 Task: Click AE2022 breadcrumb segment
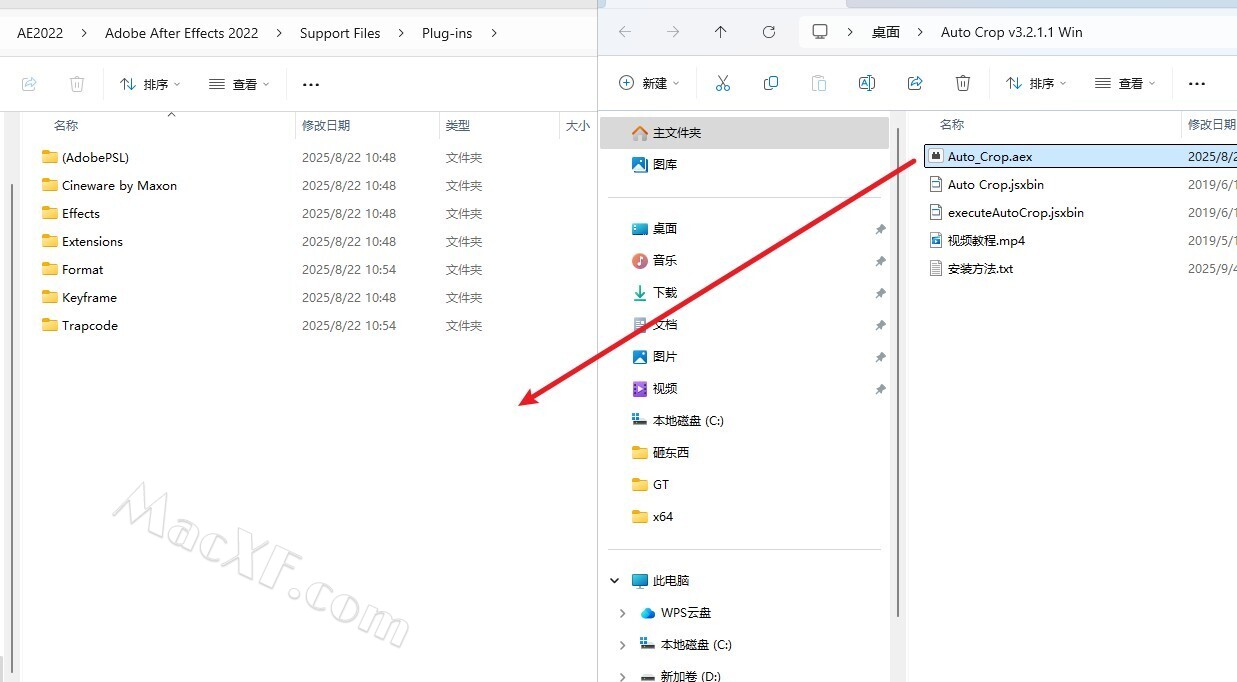[40, 33]
